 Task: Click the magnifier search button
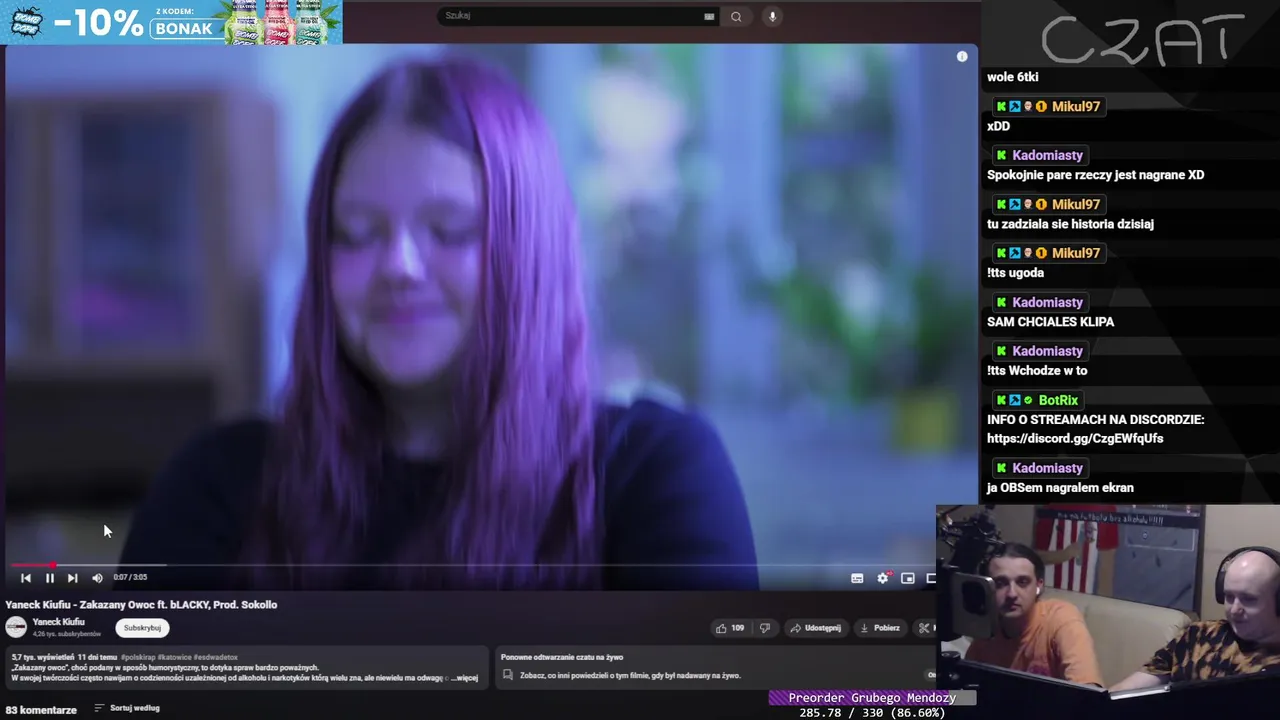click(x=736, y=16)
